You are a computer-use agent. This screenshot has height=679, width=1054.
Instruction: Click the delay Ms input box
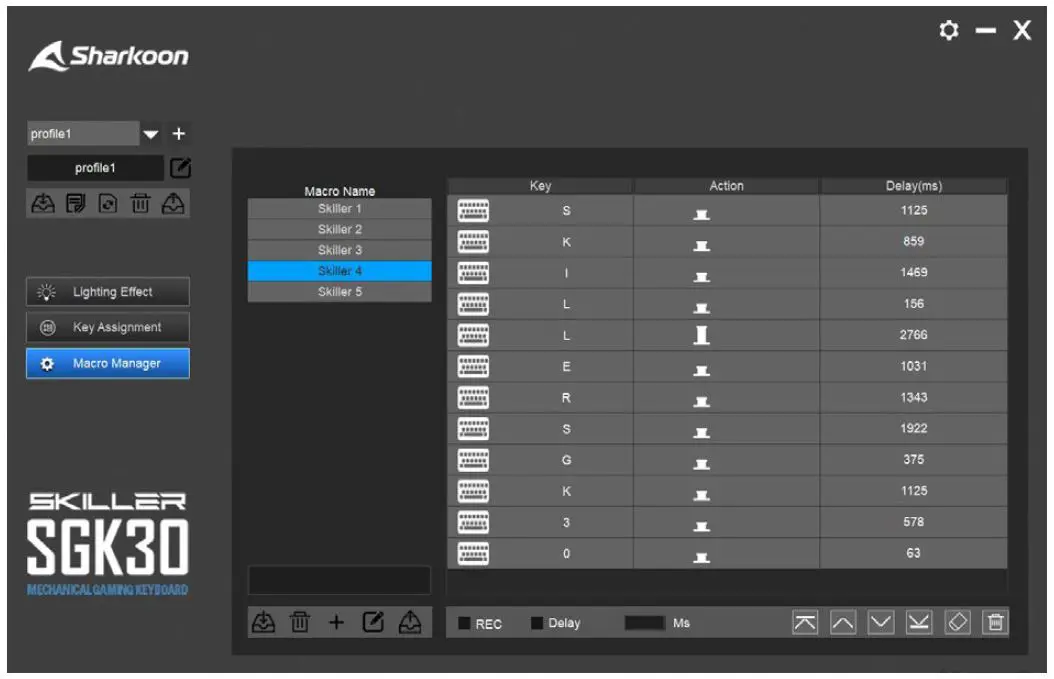click(x=645, y=623)
